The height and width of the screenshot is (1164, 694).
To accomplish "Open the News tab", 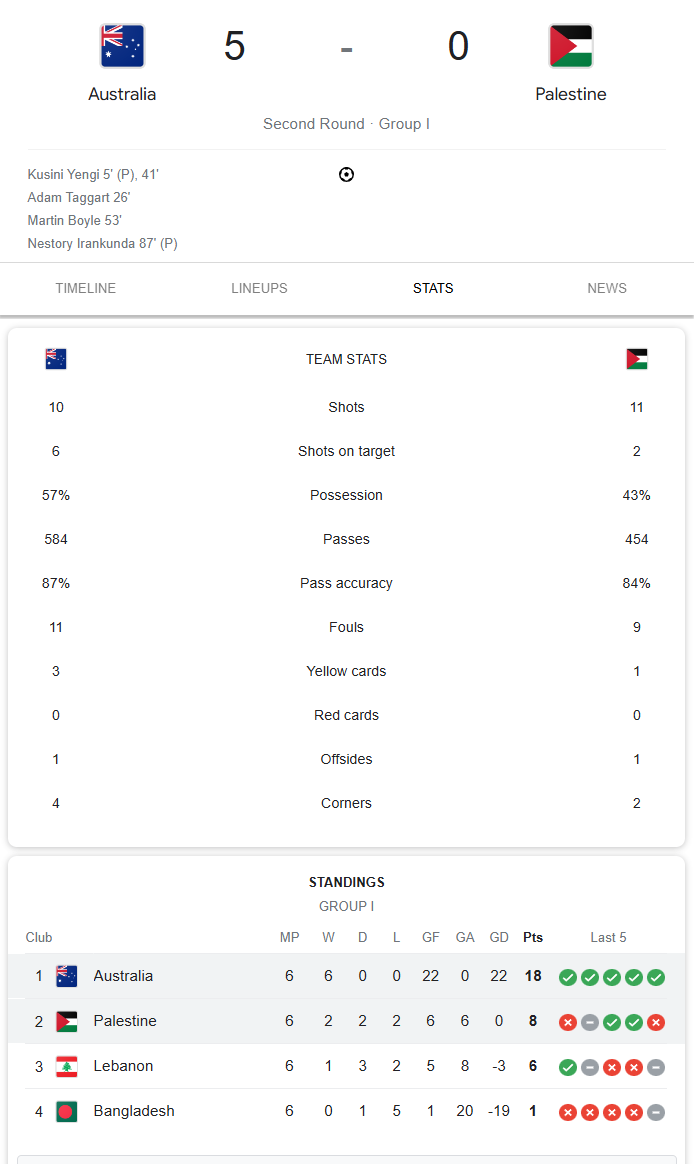I will (x=607, y=288).
